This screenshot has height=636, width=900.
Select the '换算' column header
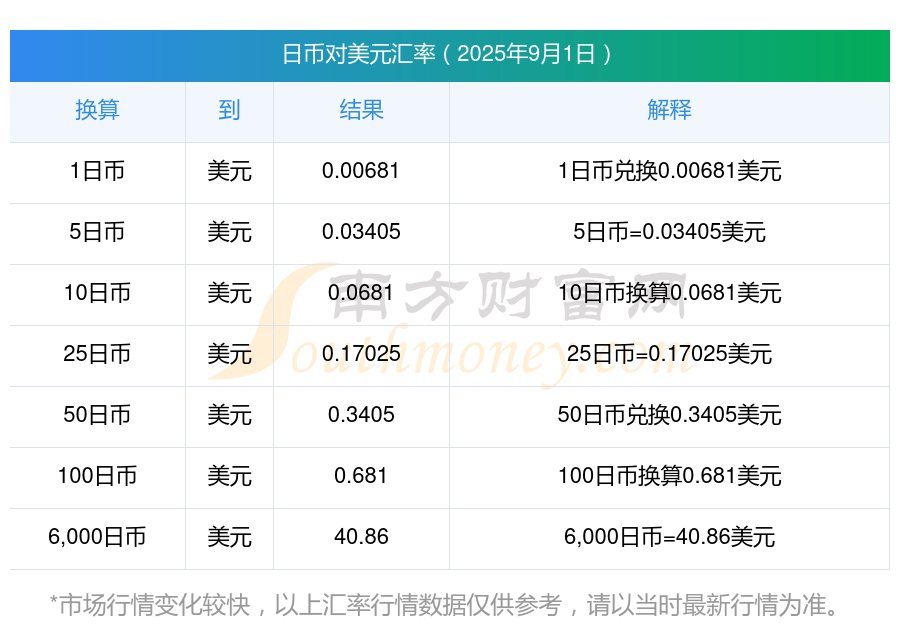tap(98, 110)
